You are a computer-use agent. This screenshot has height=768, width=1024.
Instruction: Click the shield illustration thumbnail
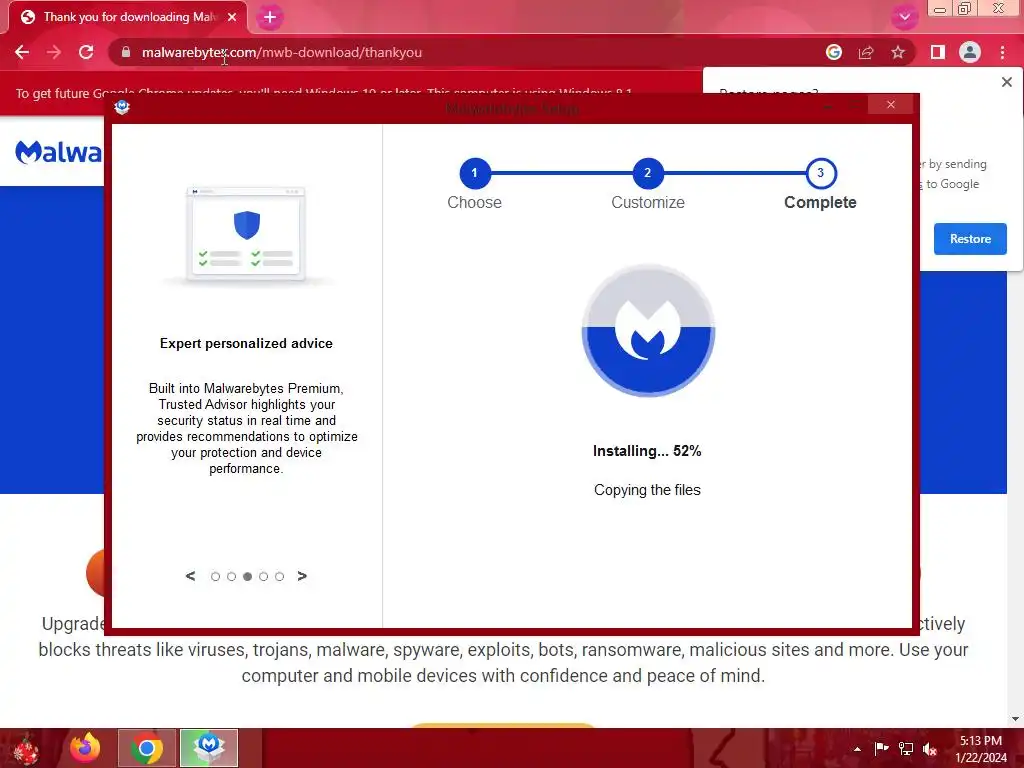click(246, 235)
